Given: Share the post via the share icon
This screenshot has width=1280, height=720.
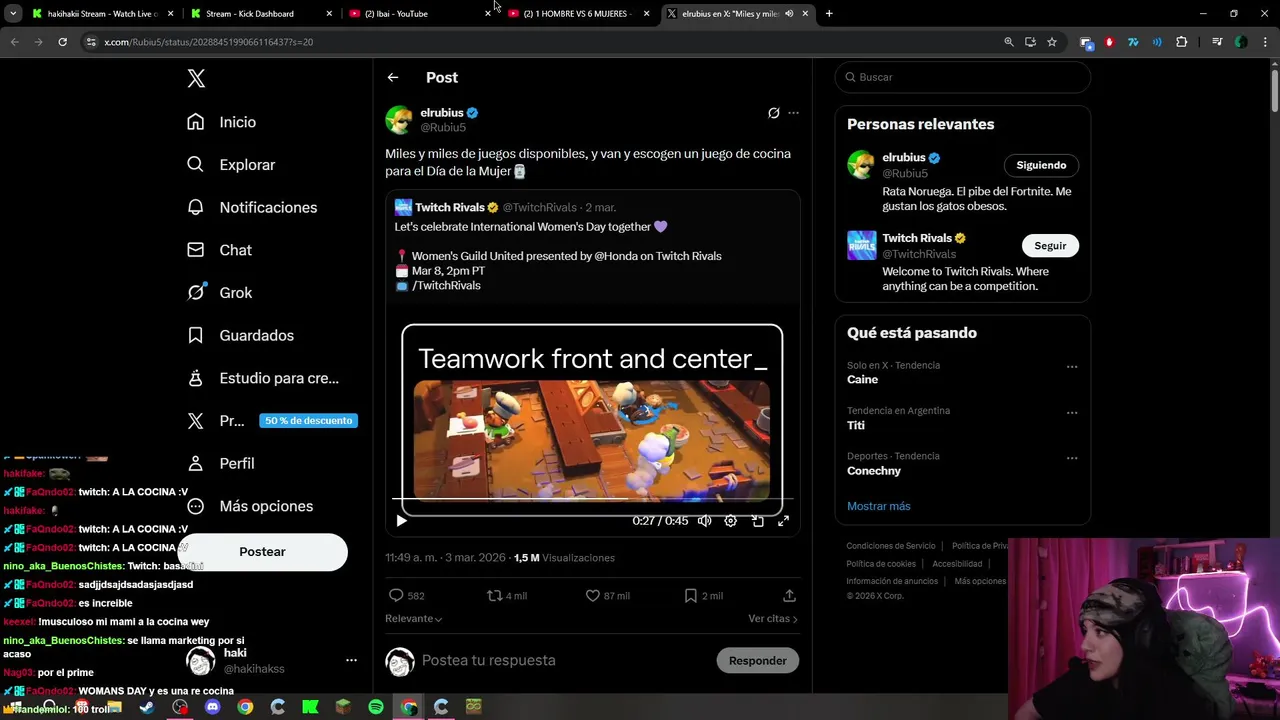Looking at the screenshot, I should tap(789, 595).
